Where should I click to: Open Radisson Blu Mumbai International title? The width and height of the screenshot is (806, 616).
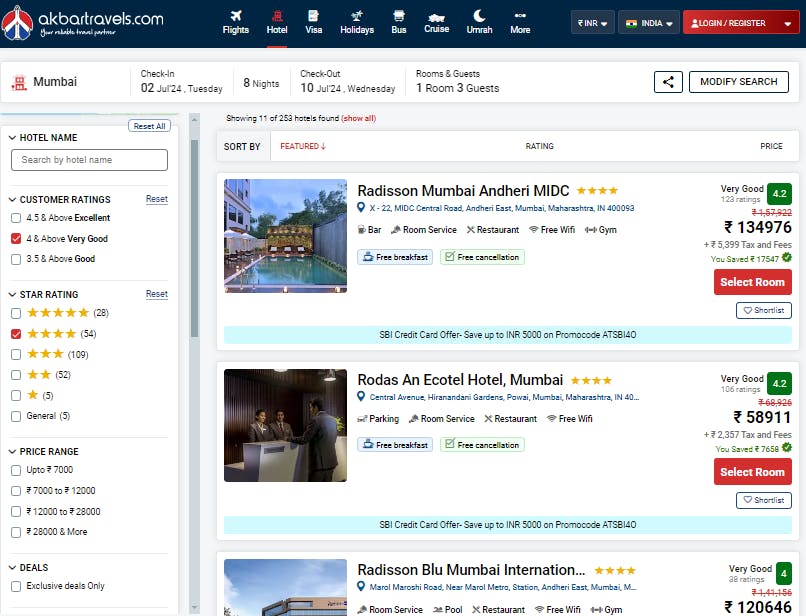pos(471,570)
